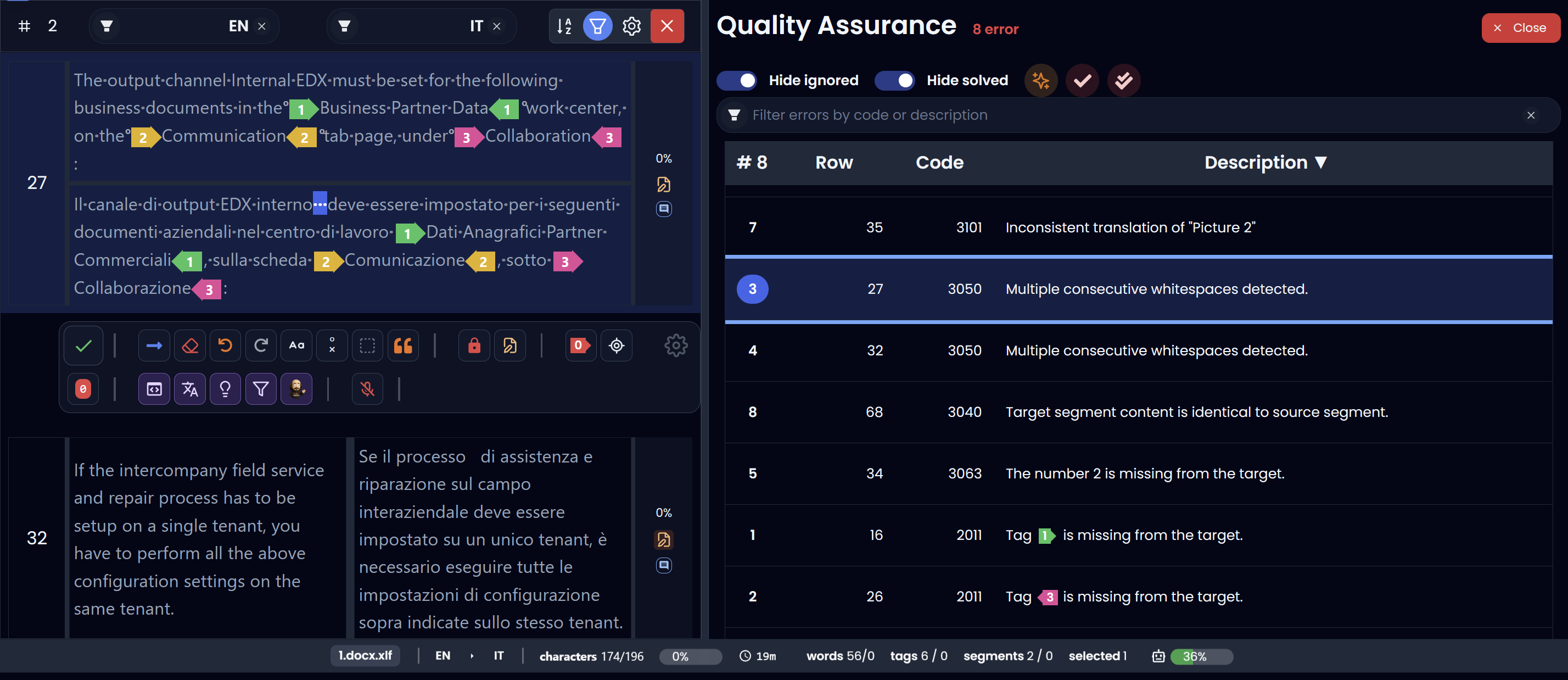Select the 1.docx.xlf file tab
The height and width of the screenshot is (680, 1568).
(364, 656)
